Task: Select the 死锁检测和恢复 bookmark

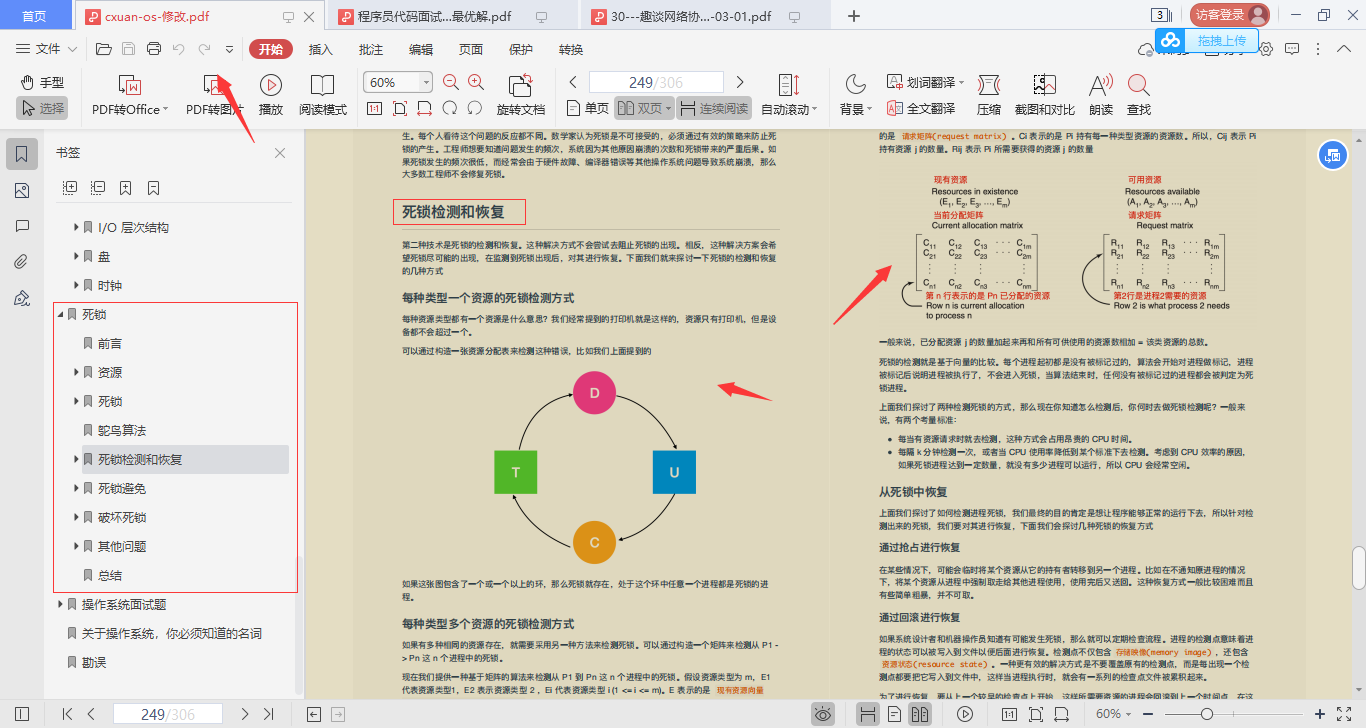Action: (x=140, y=459)
